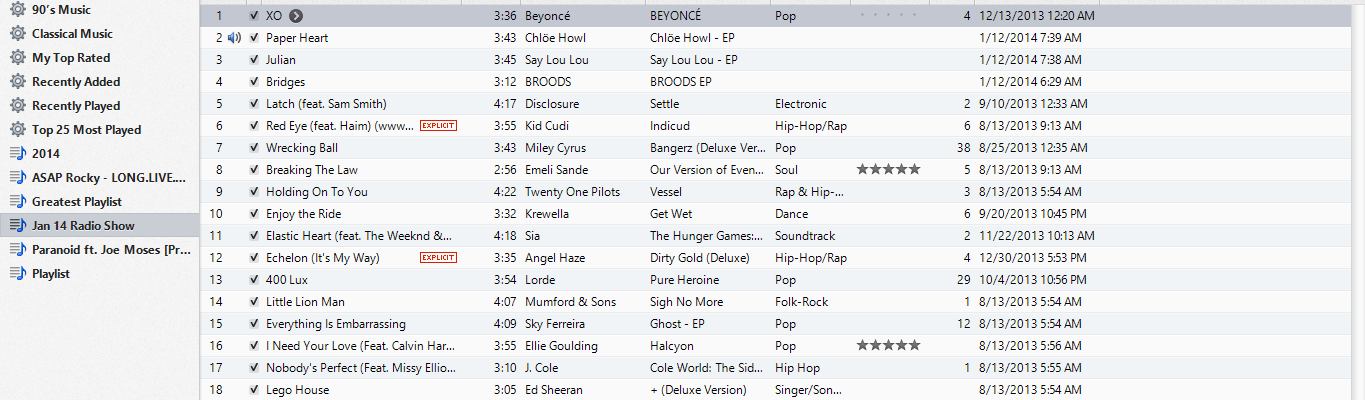
Task: Uncheck the 400 Lux track checkbox
Action: [x=254, y=280]
